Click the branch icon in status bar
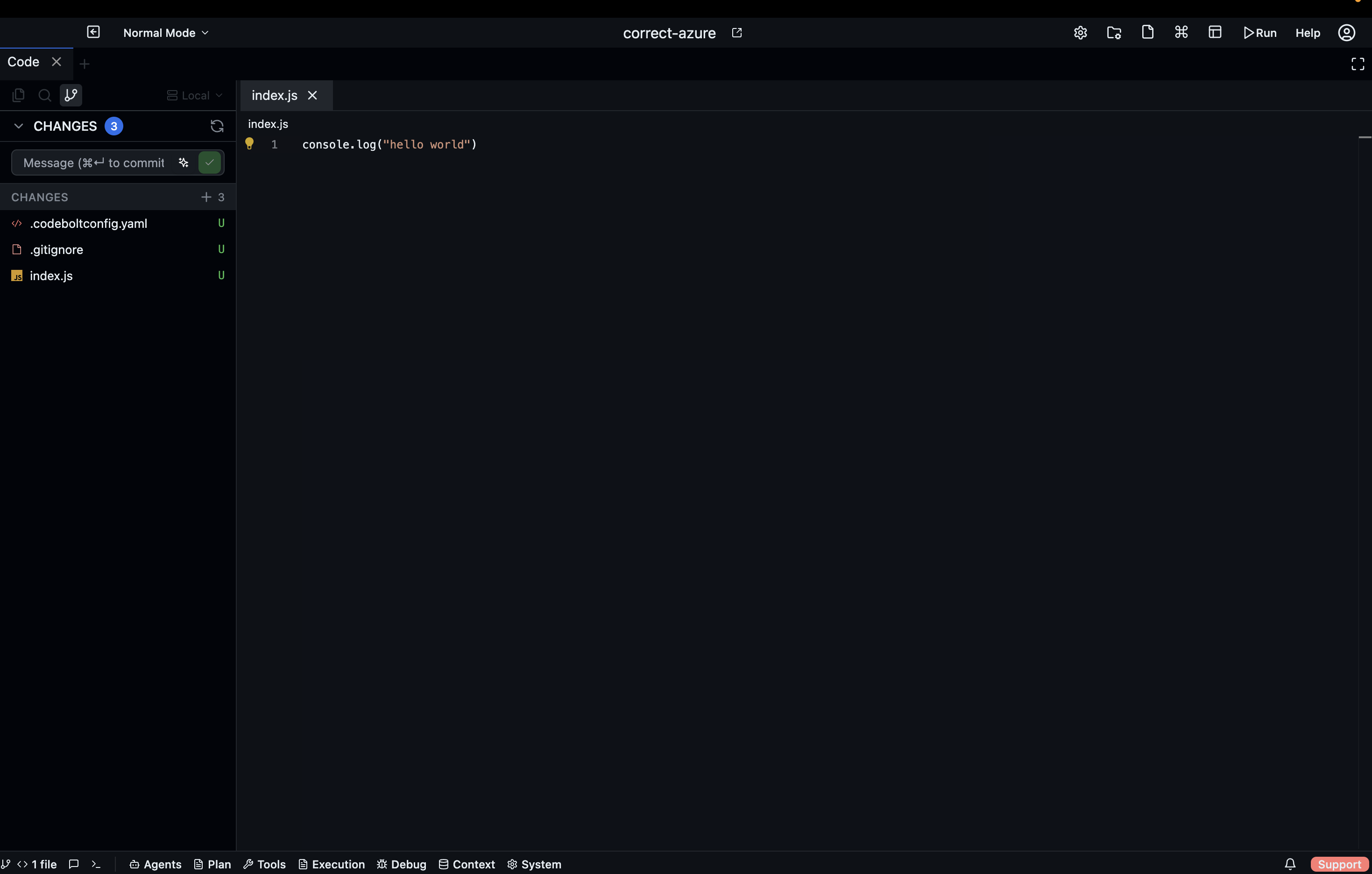 click(6, 864)
